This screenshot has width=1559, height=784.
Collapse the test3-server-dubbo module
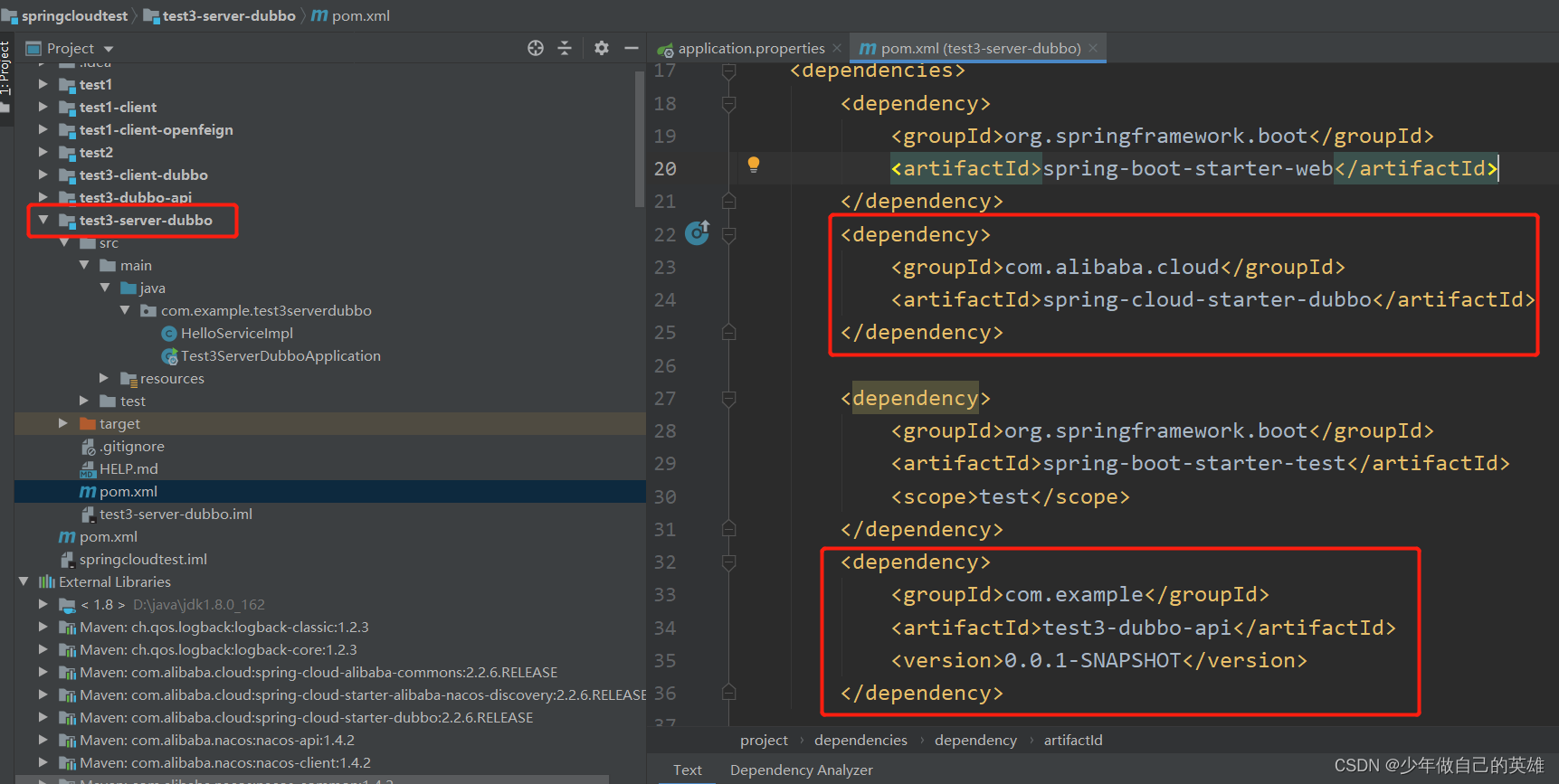(x=43, y=220)
